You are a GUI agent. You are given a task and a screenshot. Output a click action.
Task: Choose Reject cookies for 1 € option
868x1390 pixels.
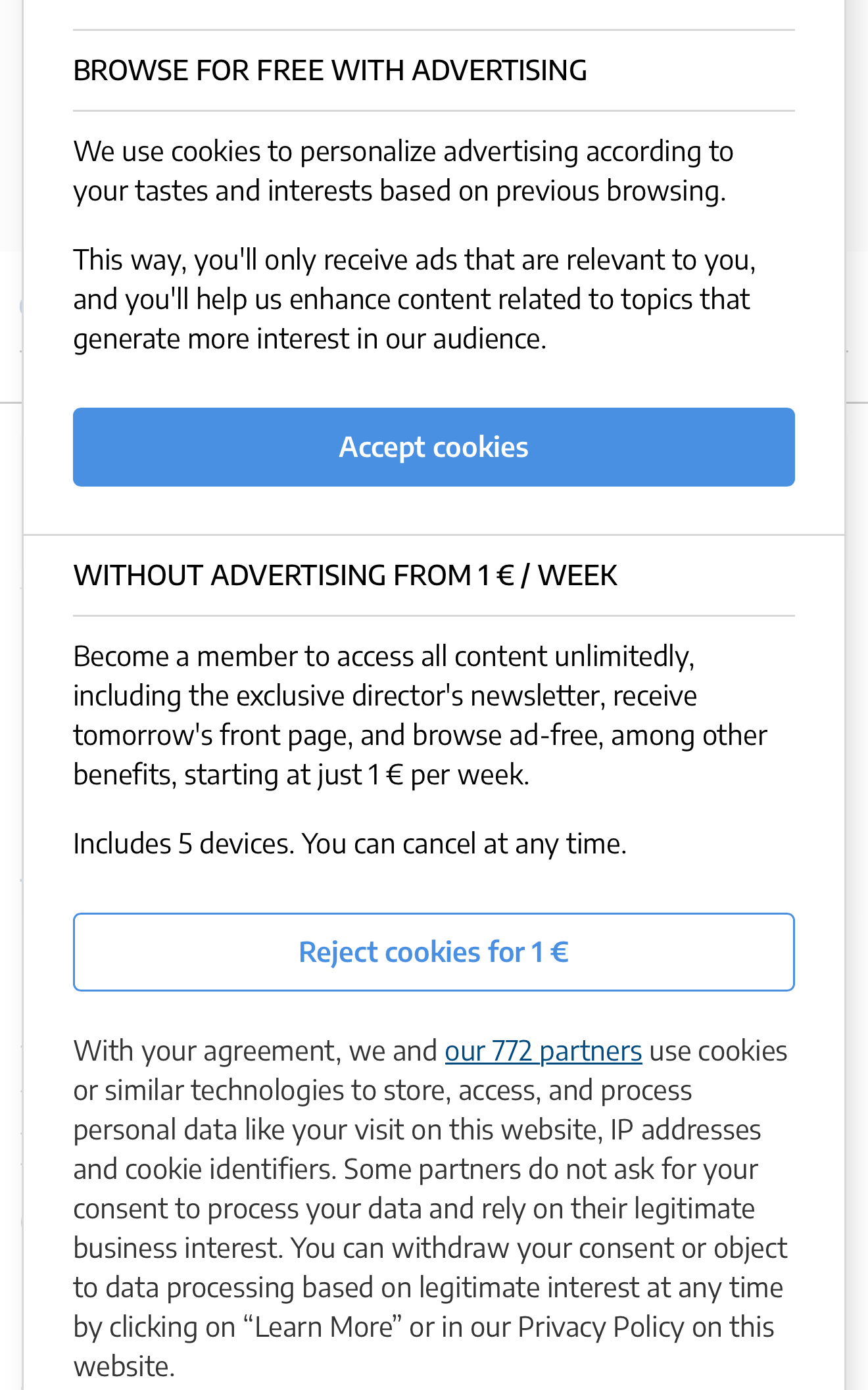pyautogui.click(x=433, y=952)
